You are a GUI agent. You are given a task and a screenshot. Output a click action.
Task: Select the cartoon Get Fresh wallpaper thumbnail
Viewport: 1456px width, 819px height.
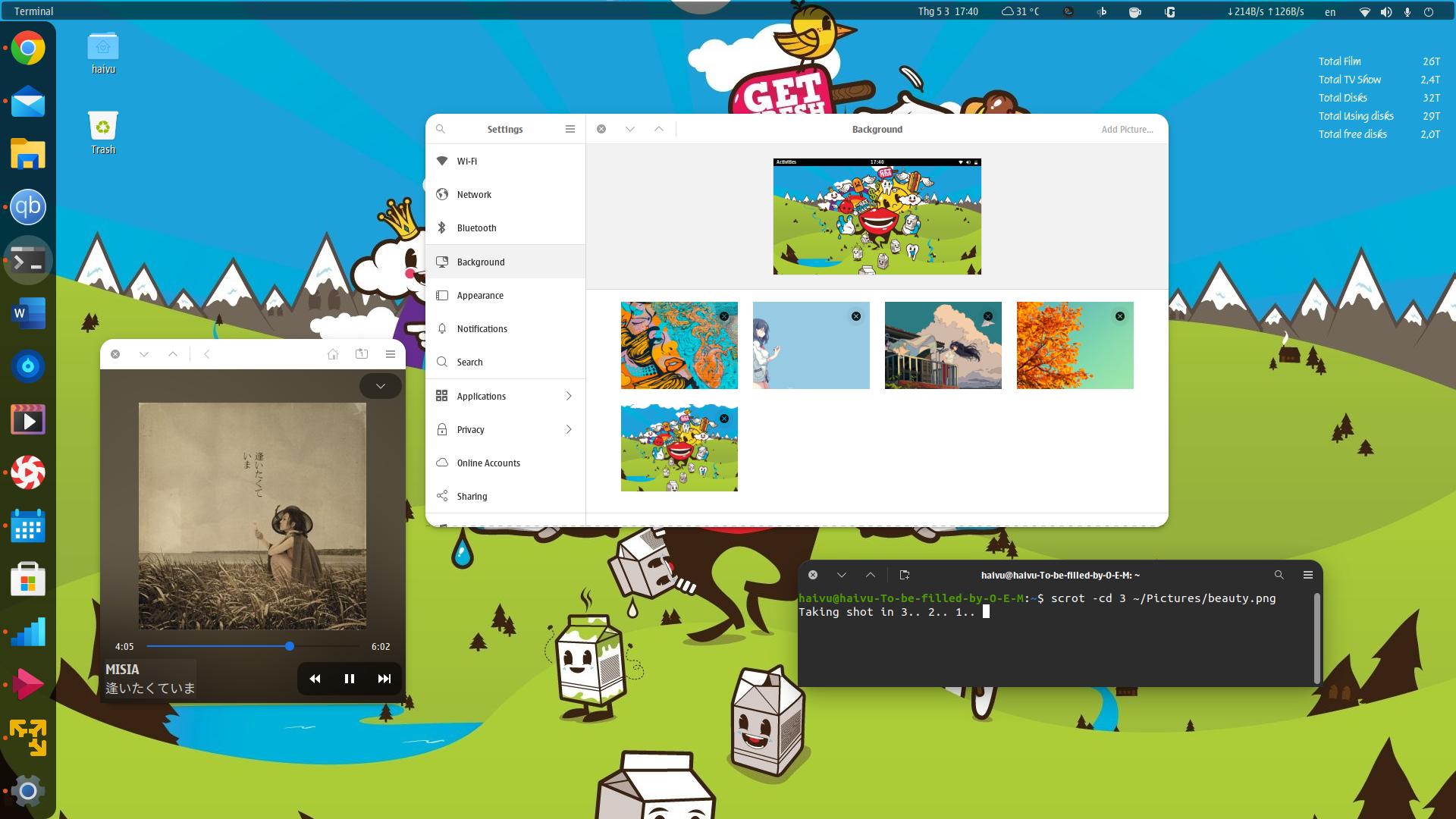coord(679,447)
